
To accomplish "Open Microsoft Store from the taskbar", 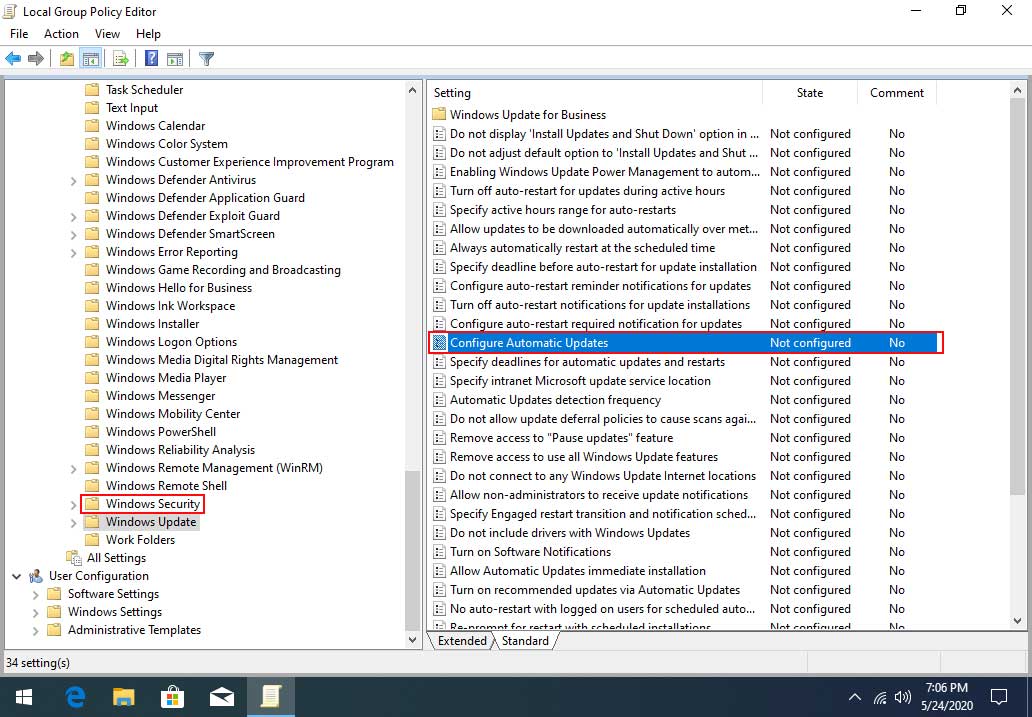I will pyautogui.click(x=173, y=697).
